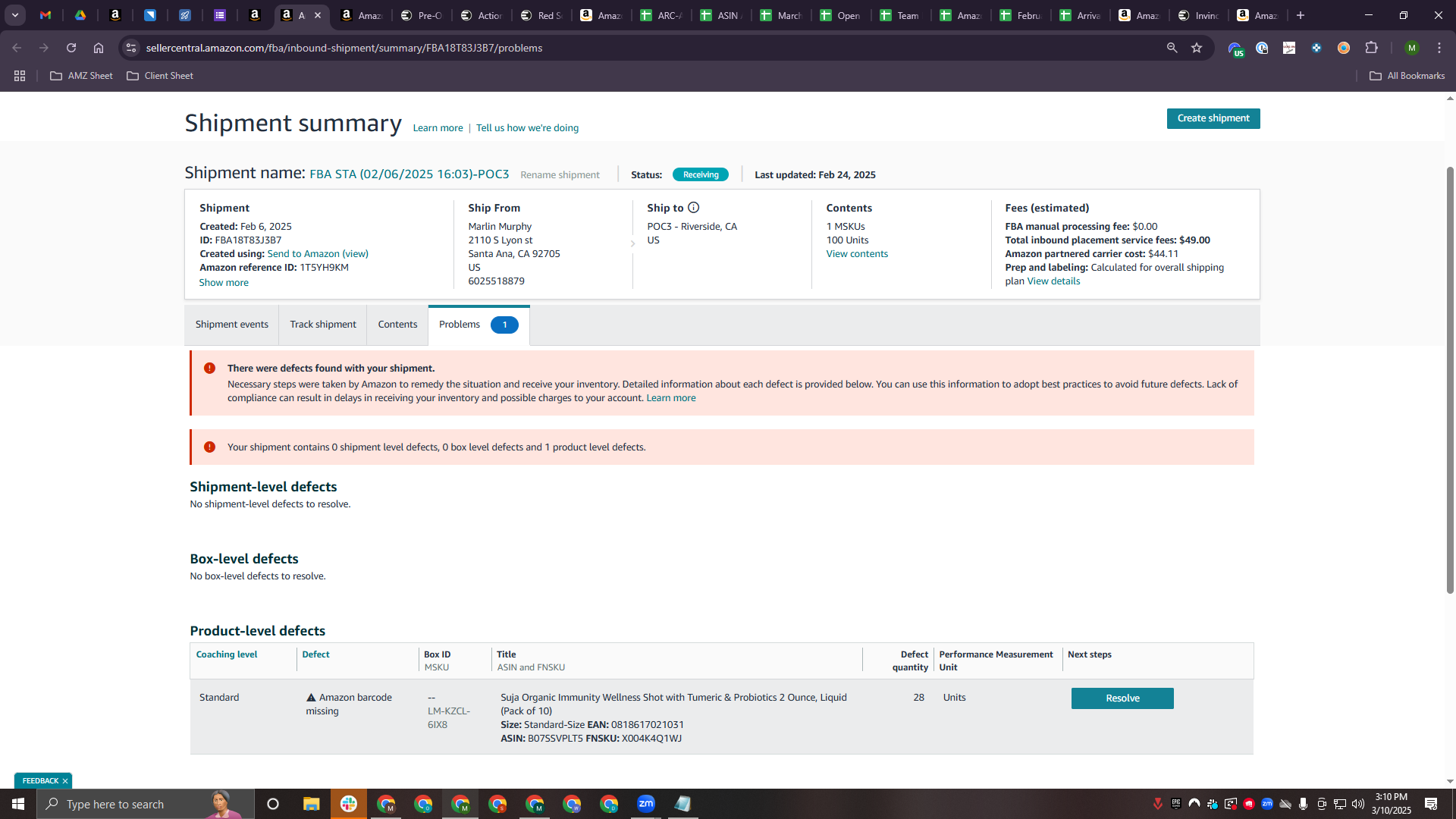Click the Create shipment button
1456x819 pixels.
1213,118
